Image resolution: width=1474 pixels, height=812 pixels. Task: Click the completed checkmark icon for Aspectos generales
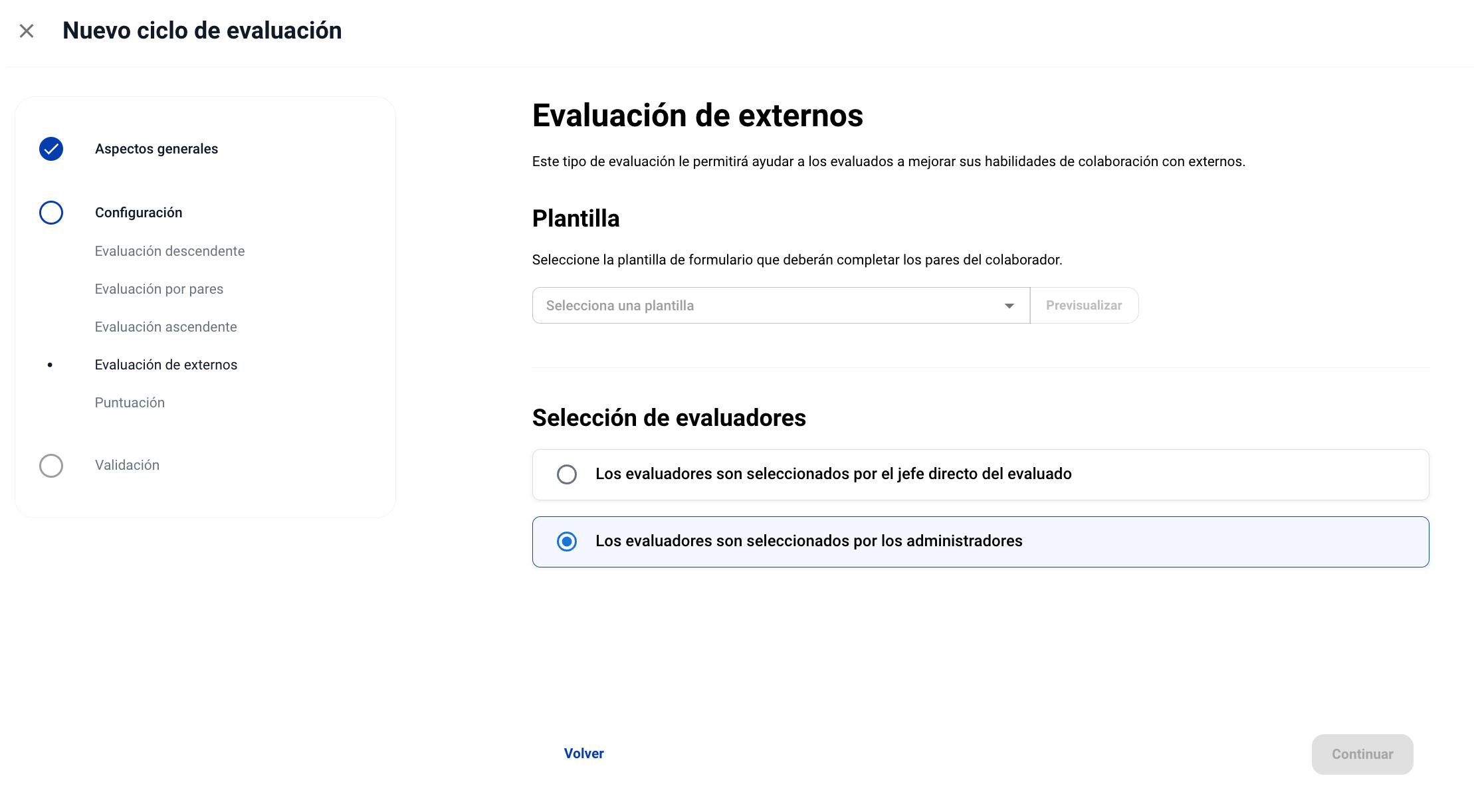pos(51,149)
